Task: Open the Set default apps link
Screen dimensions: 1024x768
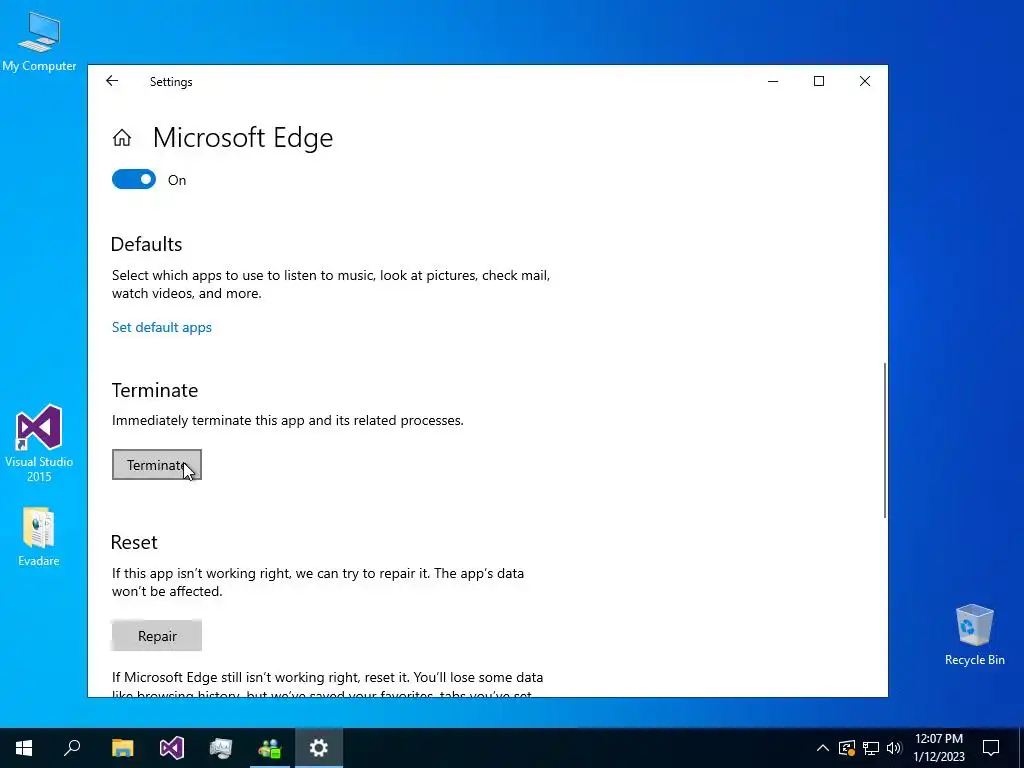Action: [x=161, y=327]
